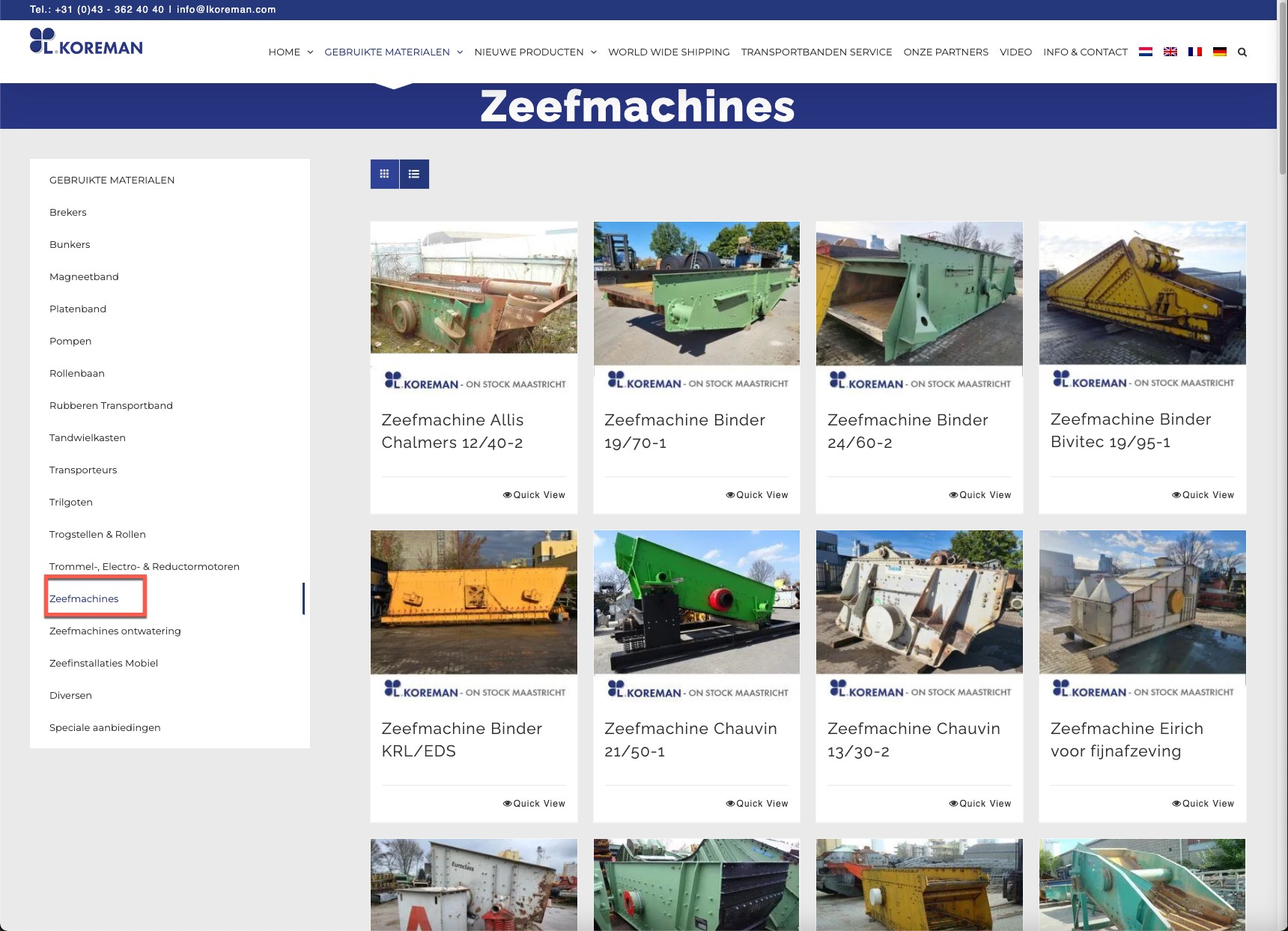1288x931 pixels.
Task: Open Bunkers category in sidebar
Action: 70,244
